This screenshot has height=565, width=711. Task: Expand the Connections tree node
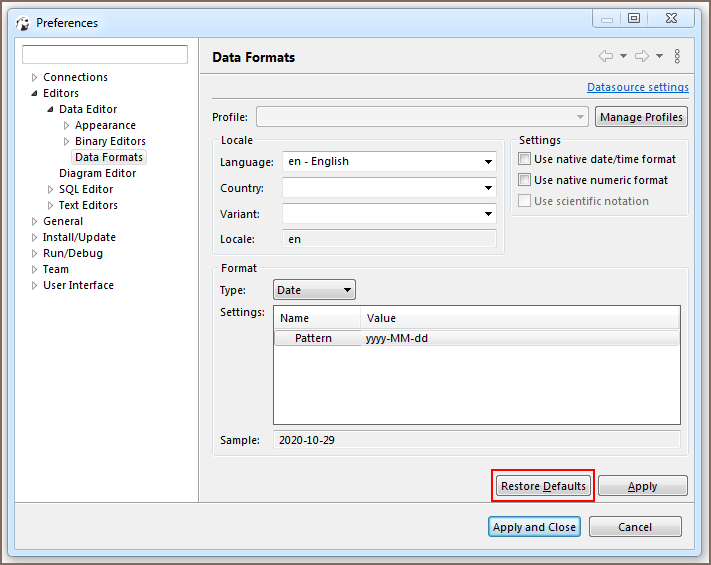click(34, 77)
